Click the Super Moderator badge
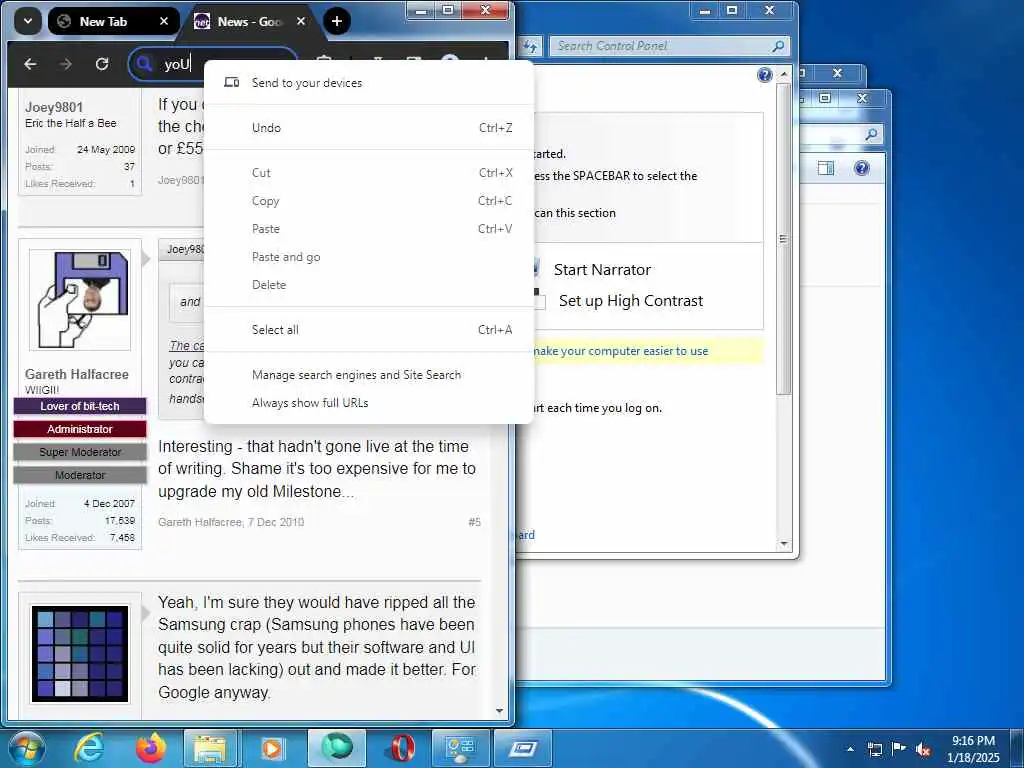Screen dimensions: 1024x768 point(80,452)
